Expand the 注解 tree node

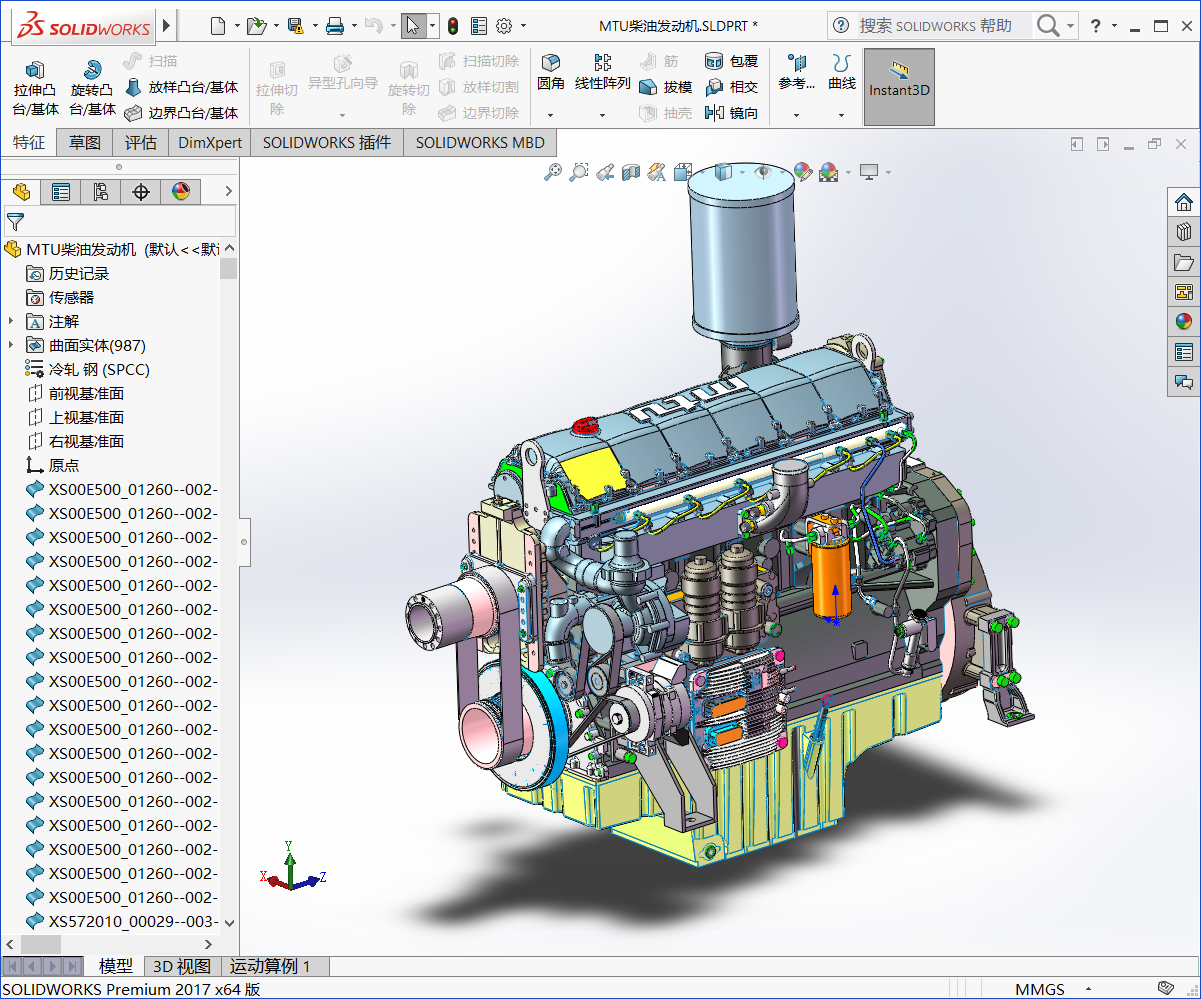coord(11,321)
